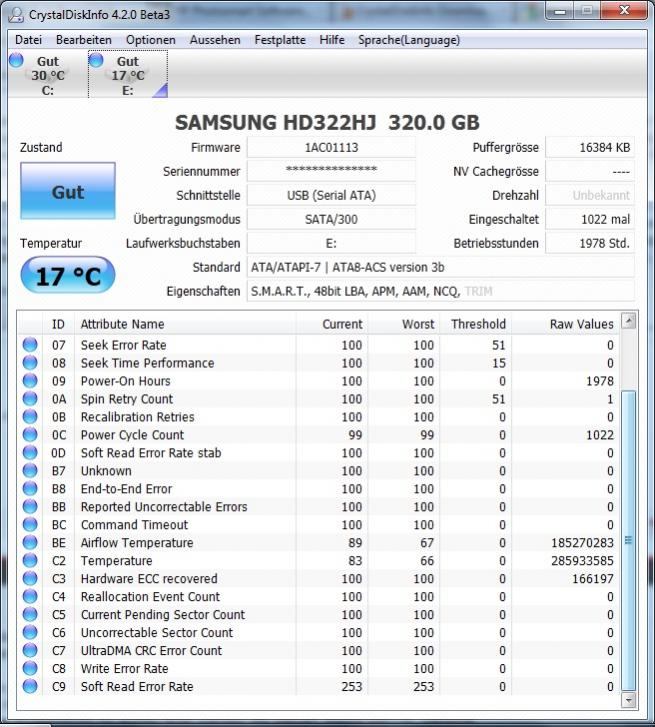Click raw value 285933585 of Temperature row
Screen dimensions: 655x727
[x=582, y=561]
